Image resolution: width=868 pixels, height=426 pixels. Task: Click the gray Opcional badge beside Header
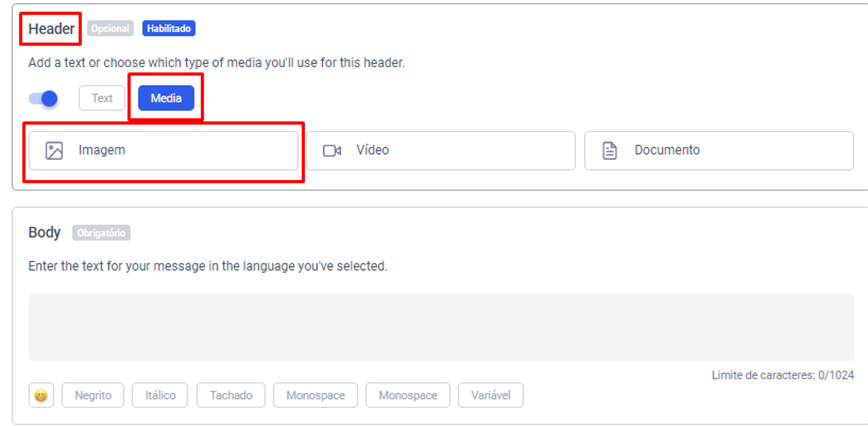pos(110,29)
